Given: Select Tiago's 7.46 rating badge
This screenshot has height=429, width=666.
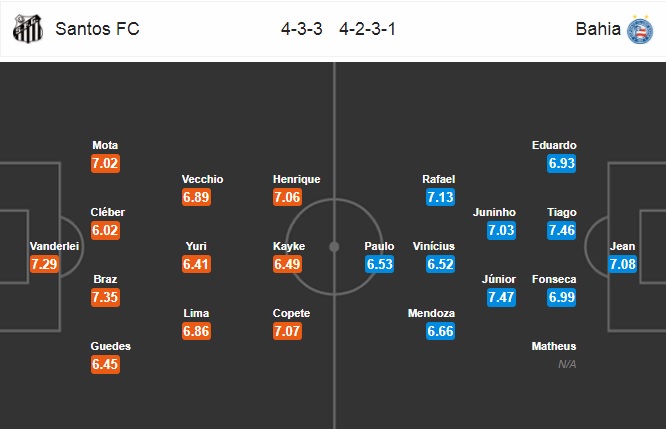Looking at the screenshot, I should pos(562,230).
